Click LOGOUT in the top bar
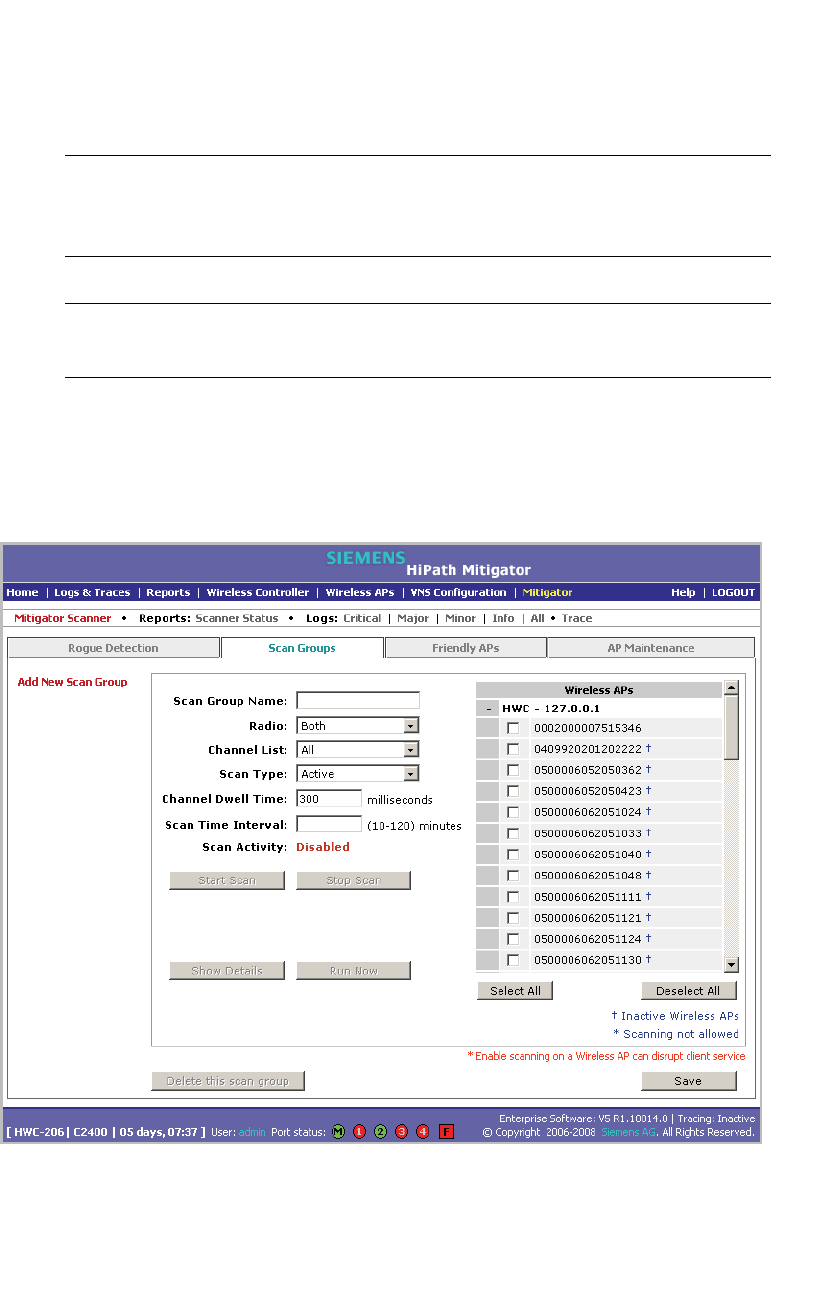The width and height of the screenshot is (818, 1313). point(733,593)
